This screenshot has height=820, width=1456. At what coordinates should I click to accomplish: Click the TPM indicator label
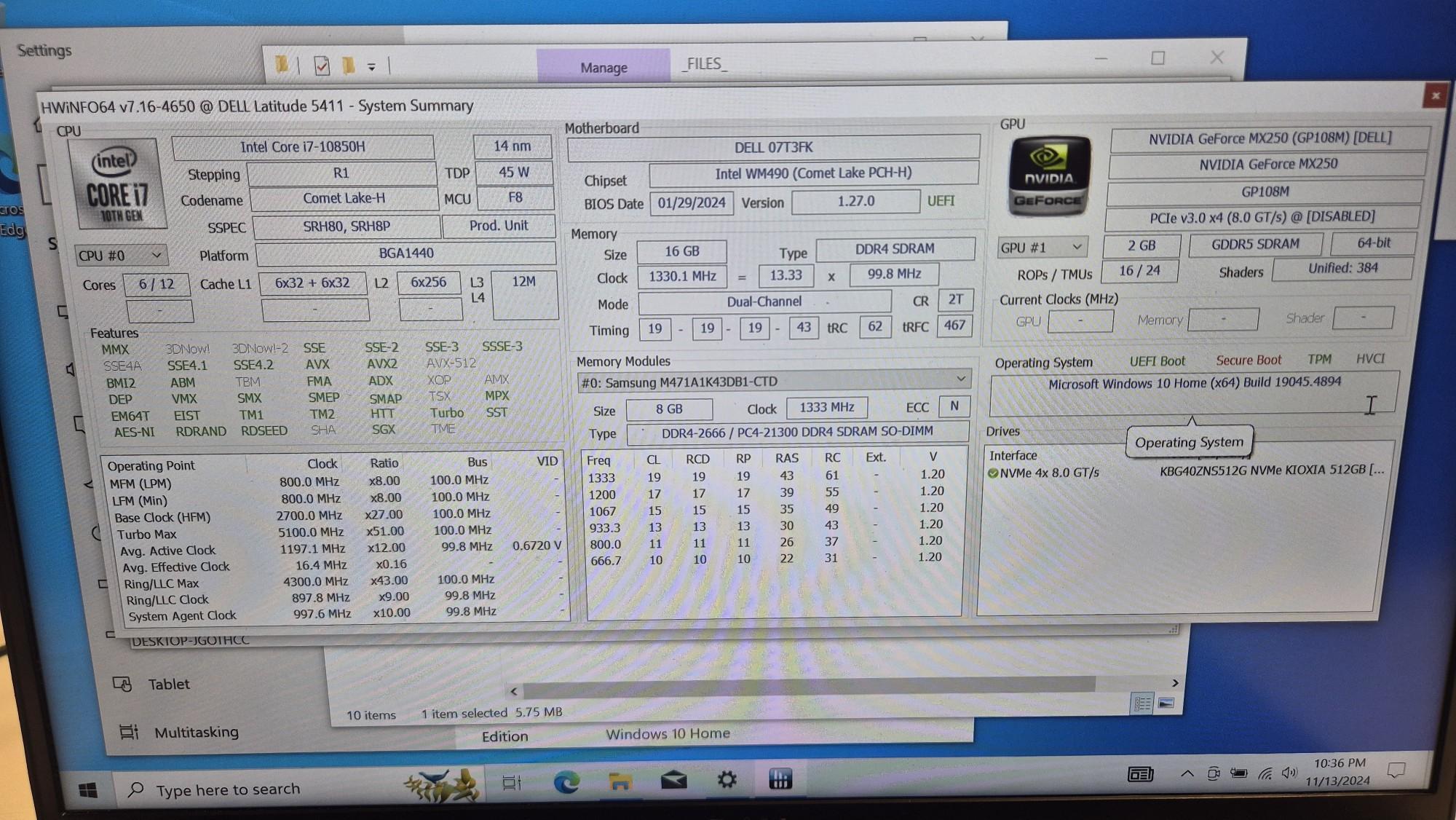(x=1318, y=359)
